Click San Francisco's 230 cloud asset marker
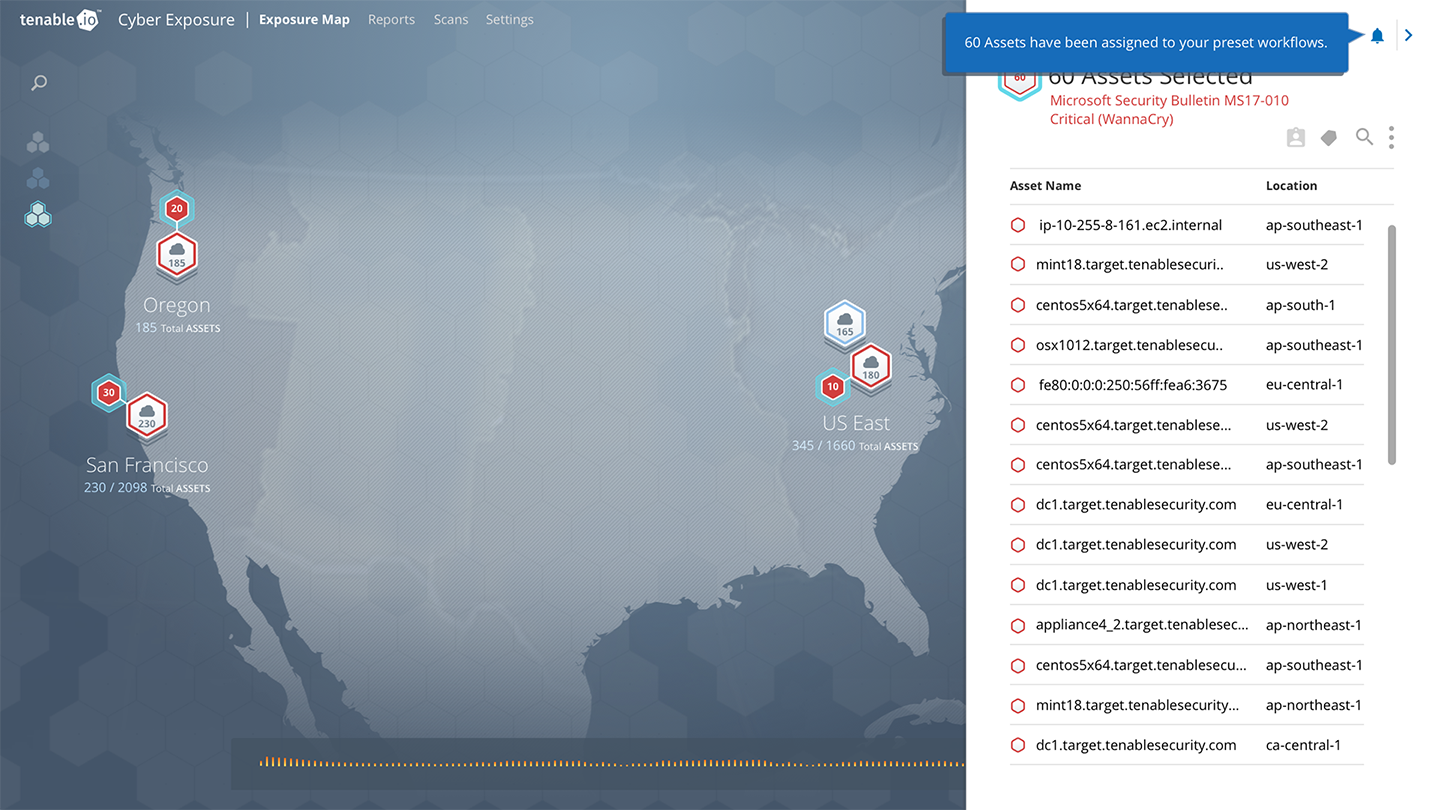 147,414
